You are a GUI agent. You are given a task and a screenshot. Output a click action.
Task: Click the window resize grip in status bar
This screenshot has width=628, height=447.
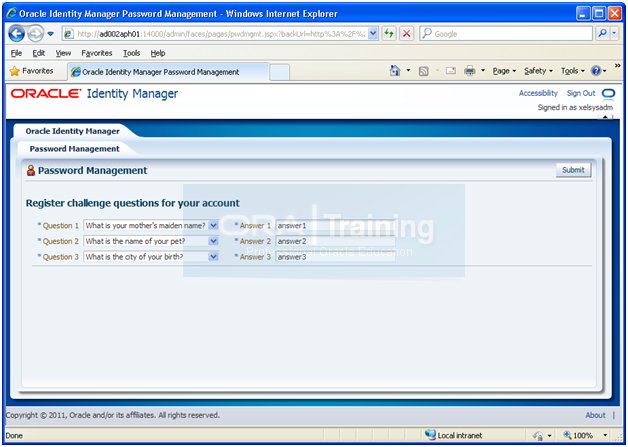[x=619, y=438]
